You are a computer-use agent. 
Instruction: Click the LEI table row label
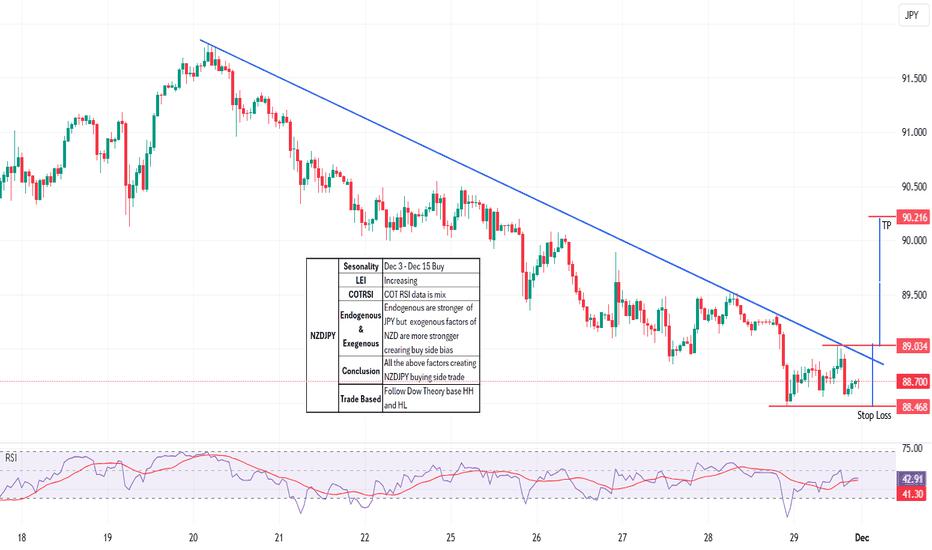pos(361,280)
